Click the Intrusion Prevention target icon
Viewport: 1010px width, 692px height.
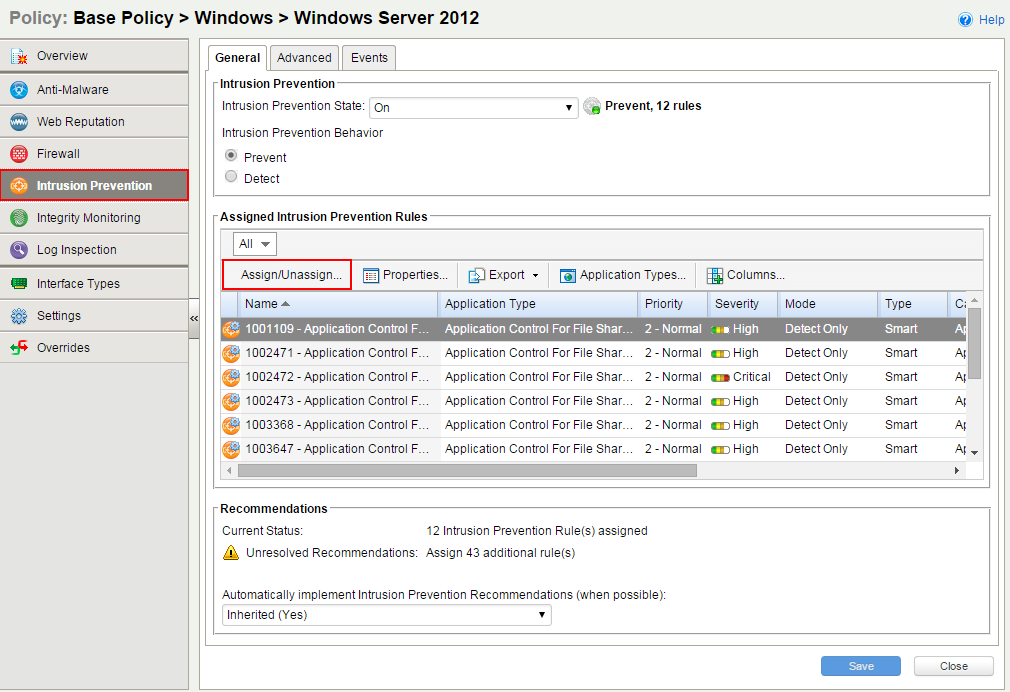coord(19,186)
